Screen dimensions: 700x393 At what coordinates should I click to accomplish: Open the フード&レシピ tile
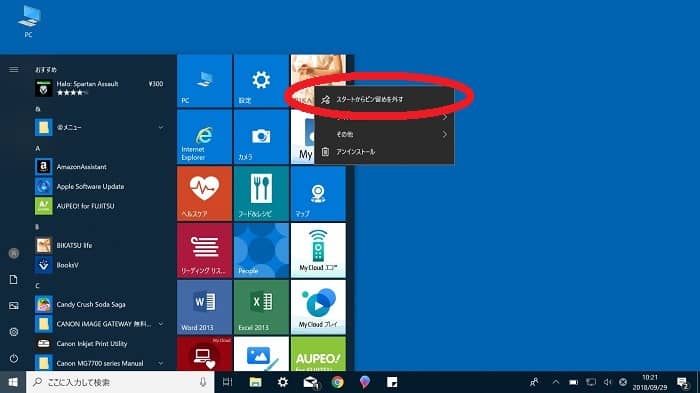[261, 194]
